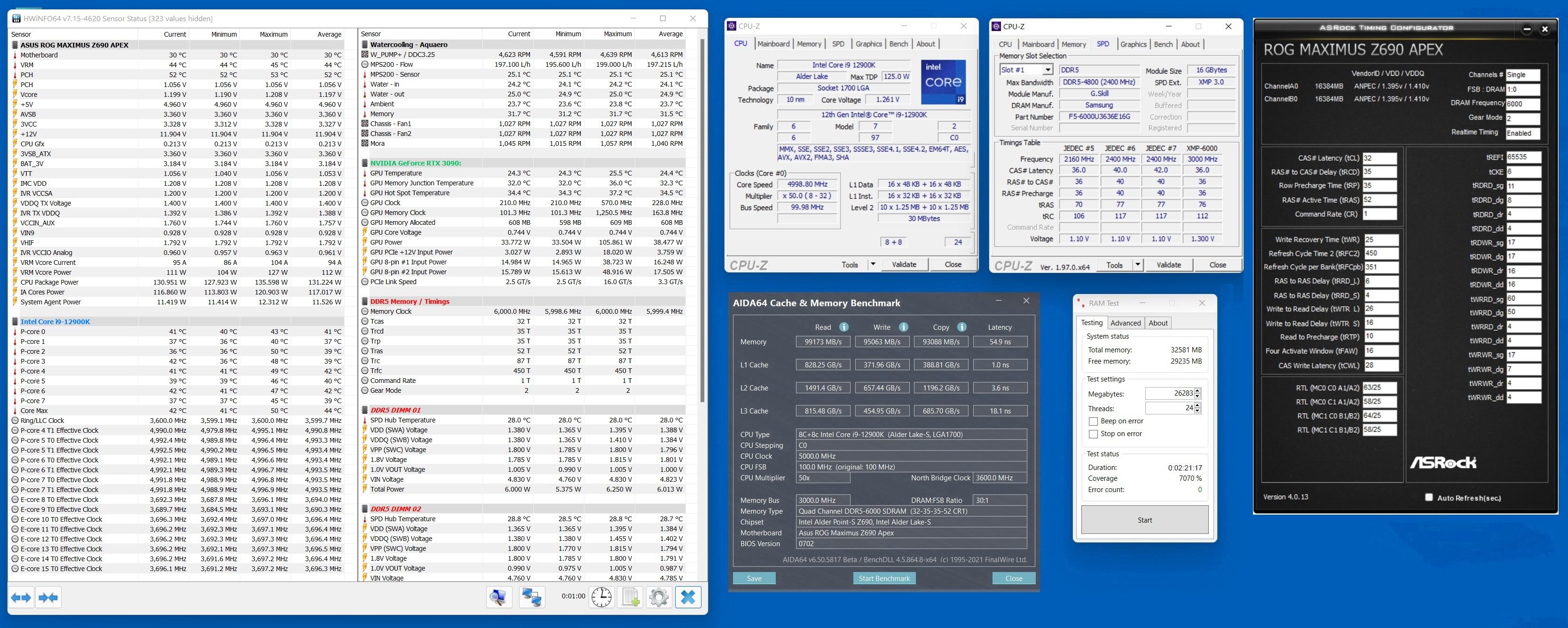Click the HWiNFO right panel vertical scrollbar
The image size is (1568, 628).
pyautogui.click(x=702, y=221)
